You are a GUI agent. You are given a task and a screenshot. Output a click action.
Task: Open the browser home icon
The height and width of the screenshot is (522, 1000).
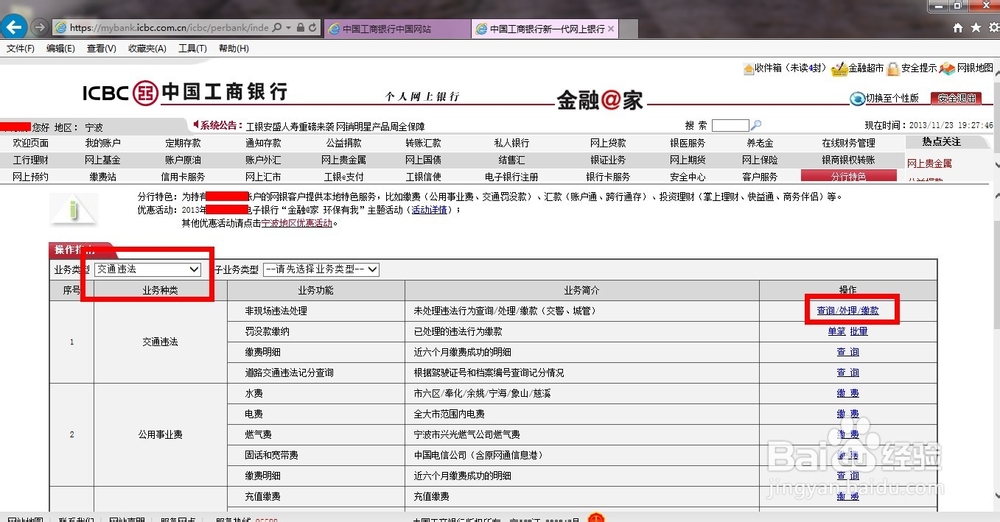click(957, 28)
